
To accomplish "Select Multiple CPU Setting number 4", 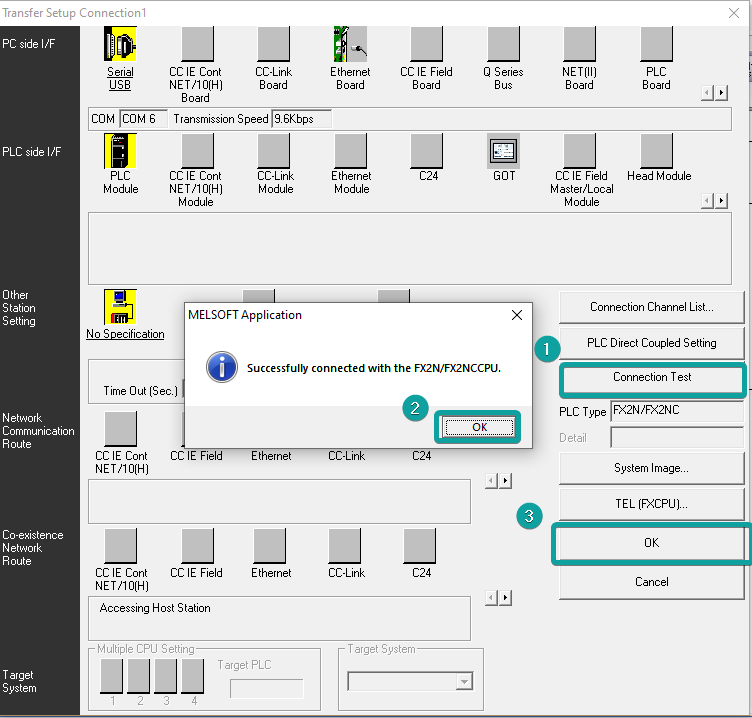I will pyautogui.click(x=192, y=676).
